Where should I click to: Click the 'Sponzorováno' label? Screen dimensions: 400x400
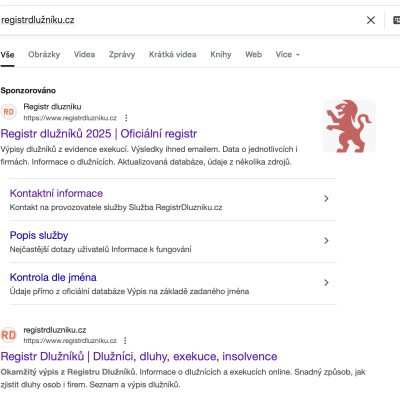point(28,90)
